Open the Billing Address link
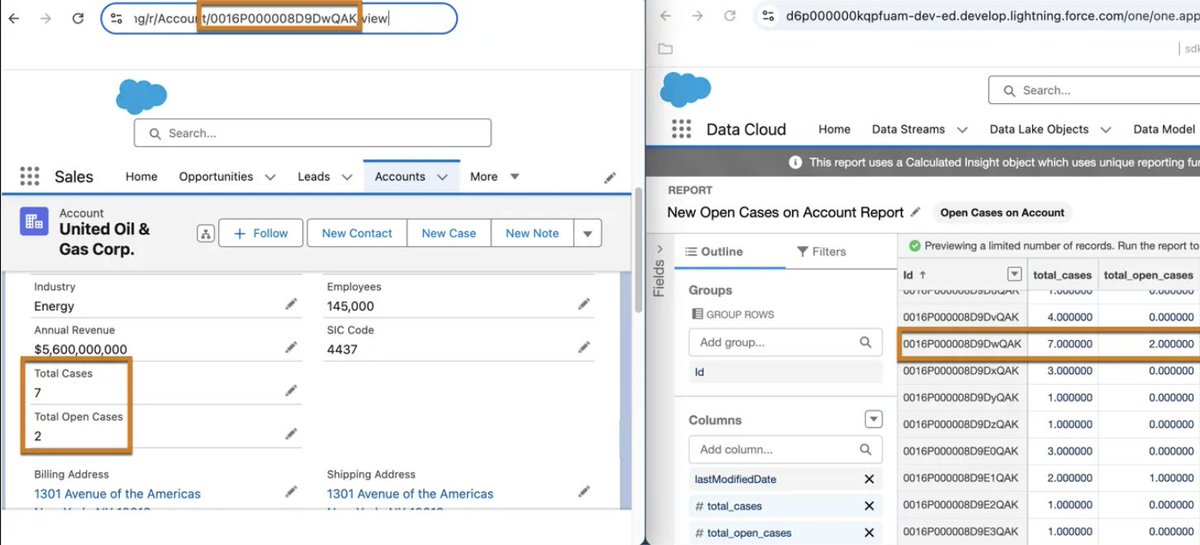This screenshot has height=545, width=1200. tap(117, 494)
